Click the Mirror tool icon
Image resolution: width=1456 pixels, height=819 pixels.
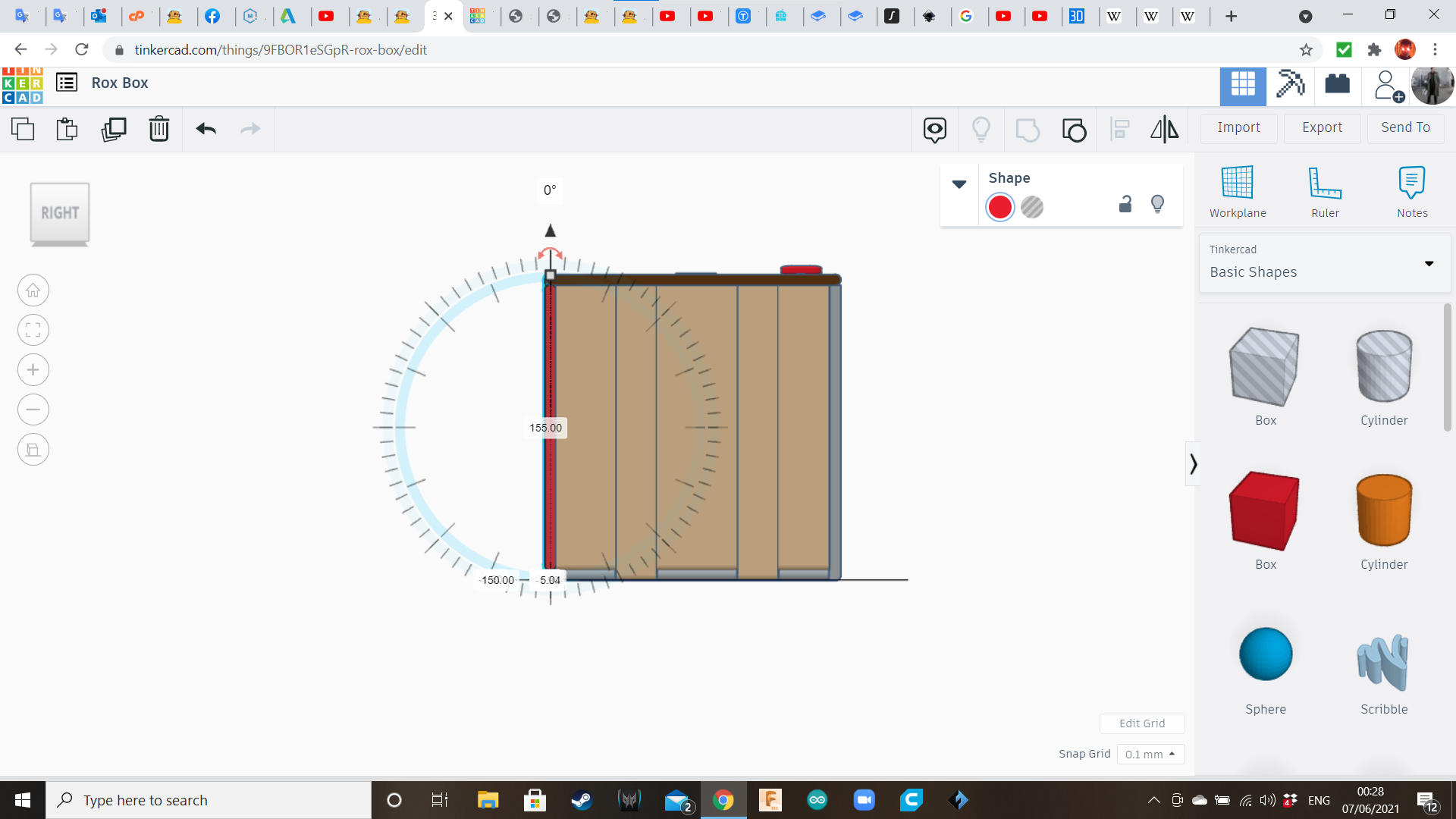pos(1164,129)
